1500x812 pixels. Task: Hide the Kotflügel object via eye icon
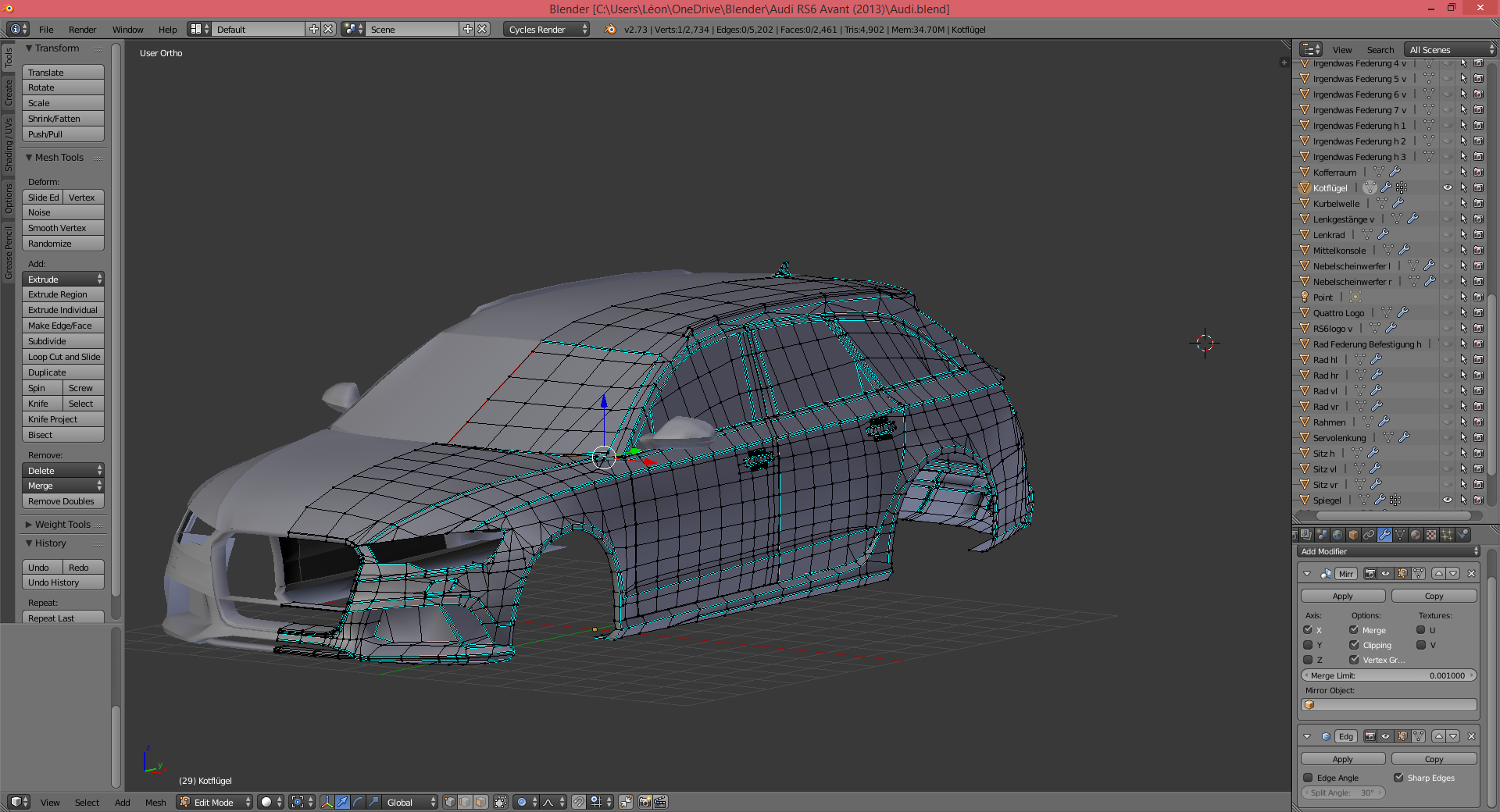tap(1447, 187)
